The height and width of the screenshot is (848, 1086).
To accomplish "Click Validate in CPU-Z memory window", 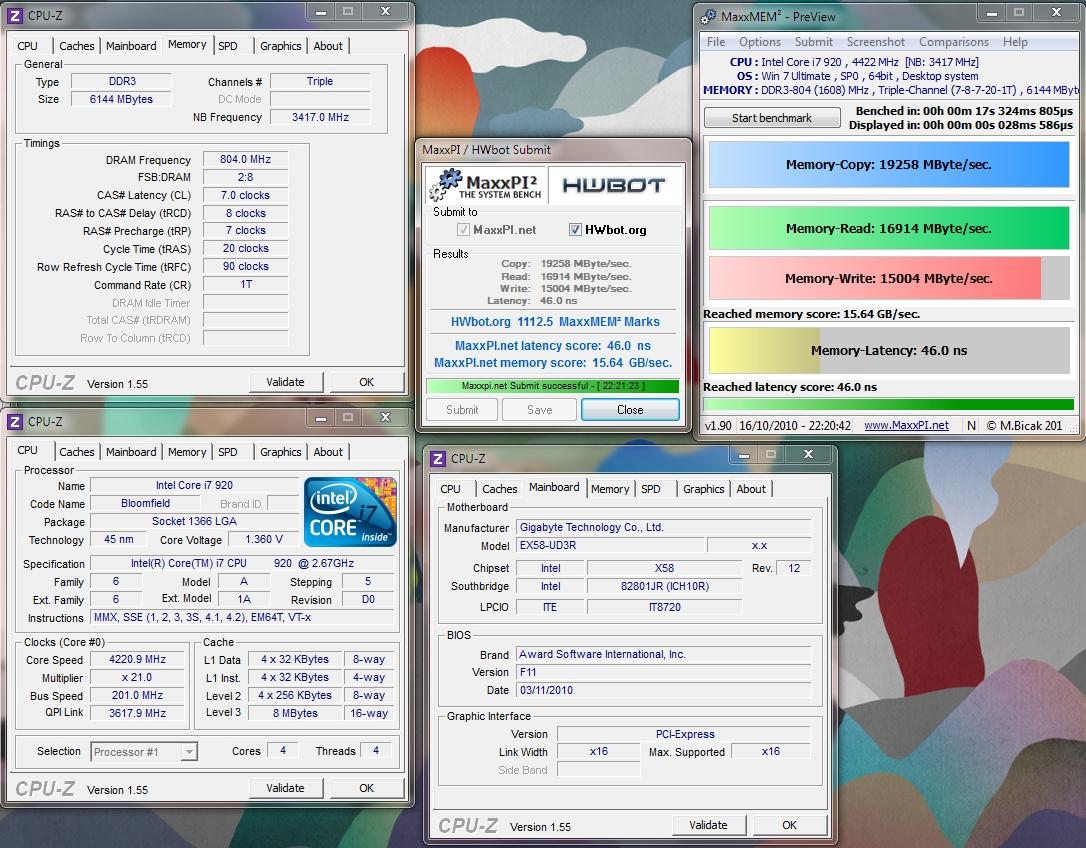I will point(285,382).
